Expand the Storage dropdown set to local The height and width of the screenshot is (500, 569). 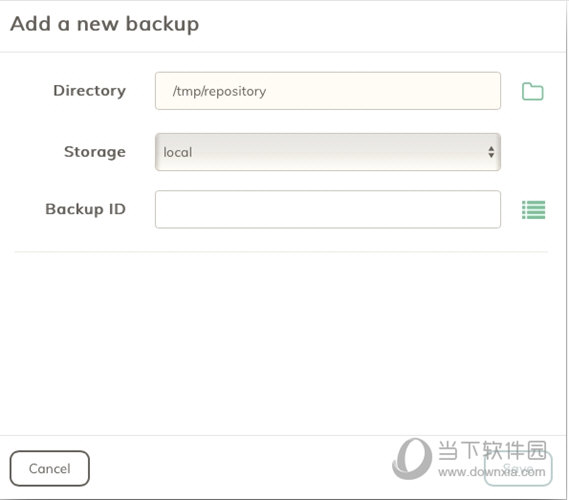click(x=328, y=152)
